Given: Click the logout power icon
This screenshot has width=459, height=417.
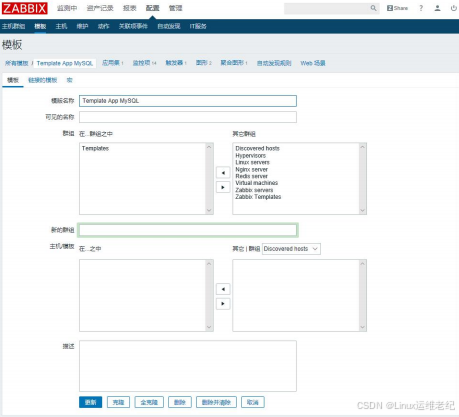Looking at the screenshot, I should [454, 8].
